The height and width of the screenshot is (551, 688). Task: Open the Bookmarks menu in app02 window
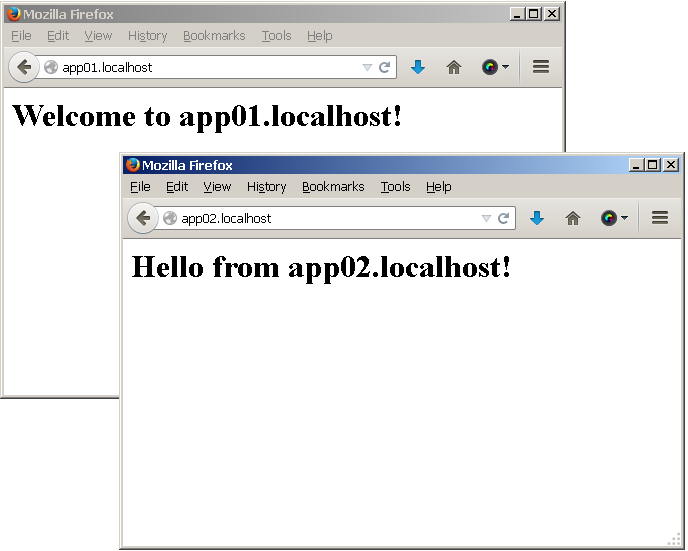tap(333, 187)
